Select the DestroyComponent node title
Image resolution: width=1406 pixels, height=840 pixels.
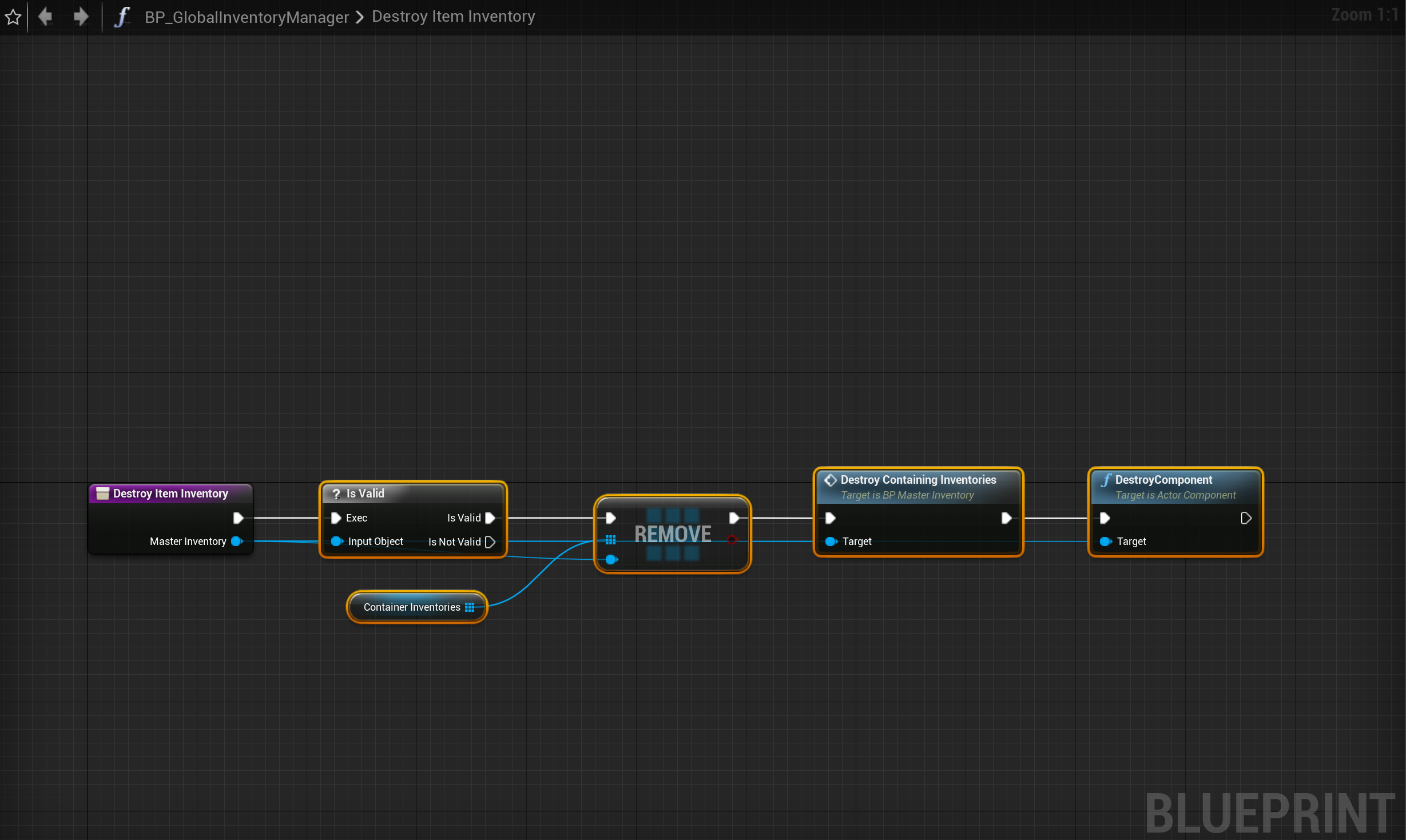tap(1163, 480)
